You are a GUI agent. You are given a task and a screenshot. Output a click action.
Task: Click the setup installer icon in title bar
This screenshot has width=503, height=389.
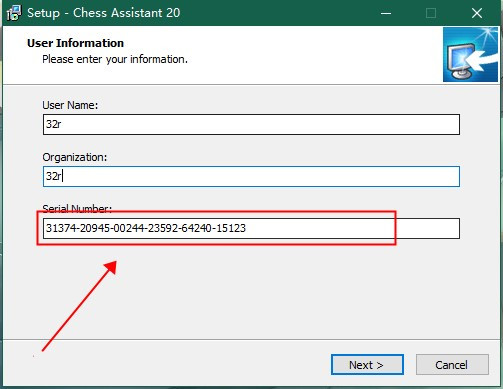tap(14, 13)
